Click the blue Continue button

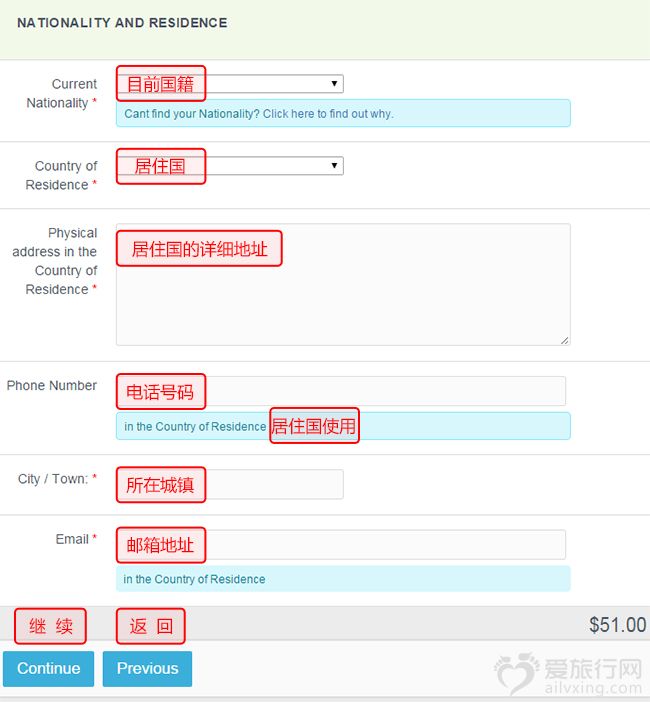pos(48,668)
